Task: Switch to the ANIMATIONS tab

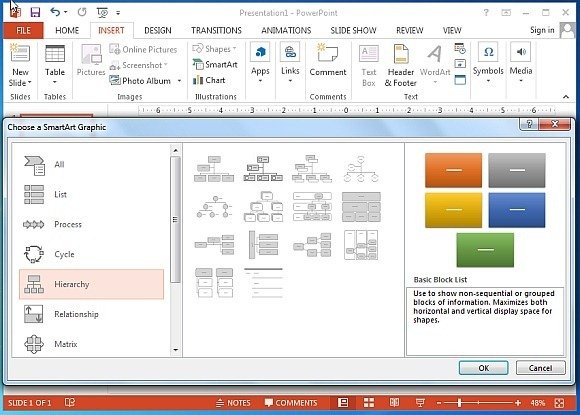Action: pos(286,30)
